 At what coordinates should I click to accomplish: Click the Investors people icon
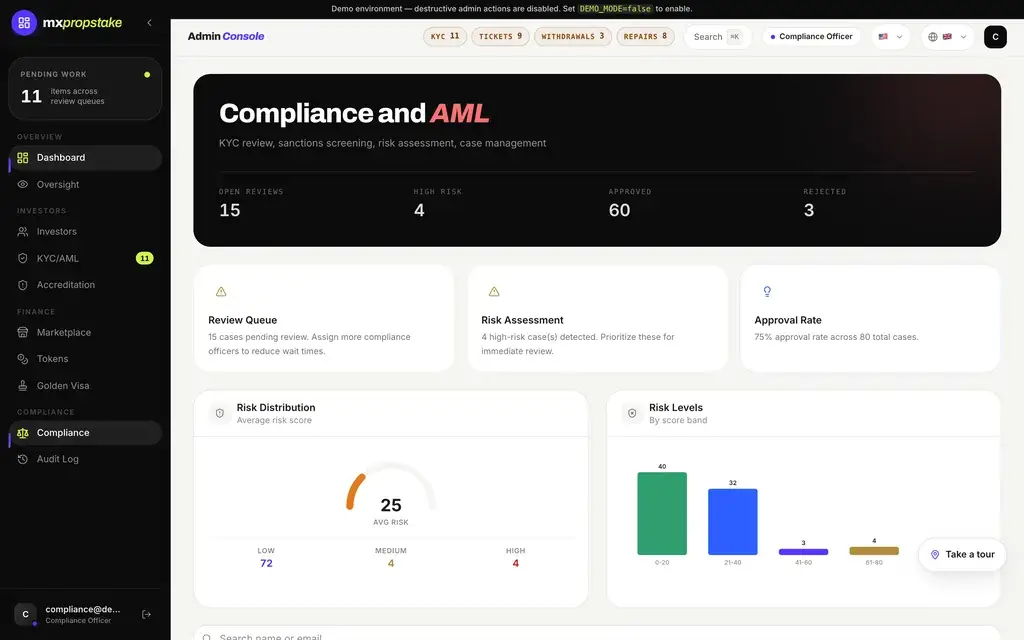pyautogui.click(x=23, y=232)
